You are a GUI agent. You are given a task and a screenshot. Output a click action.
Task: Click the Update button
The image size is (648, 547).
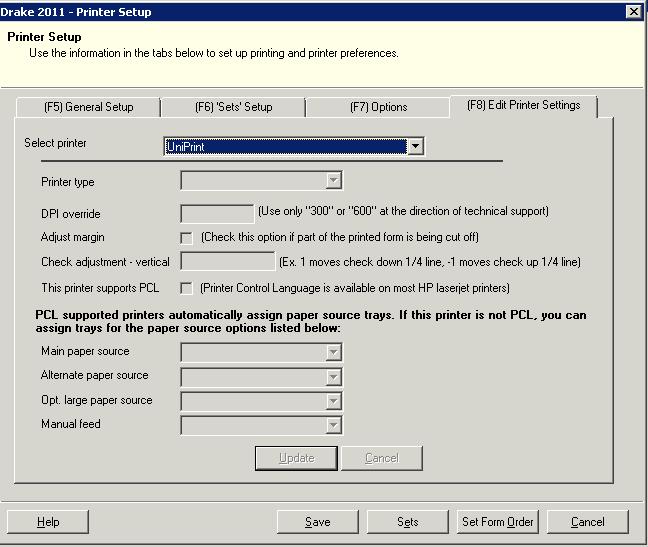pos(296,458)
